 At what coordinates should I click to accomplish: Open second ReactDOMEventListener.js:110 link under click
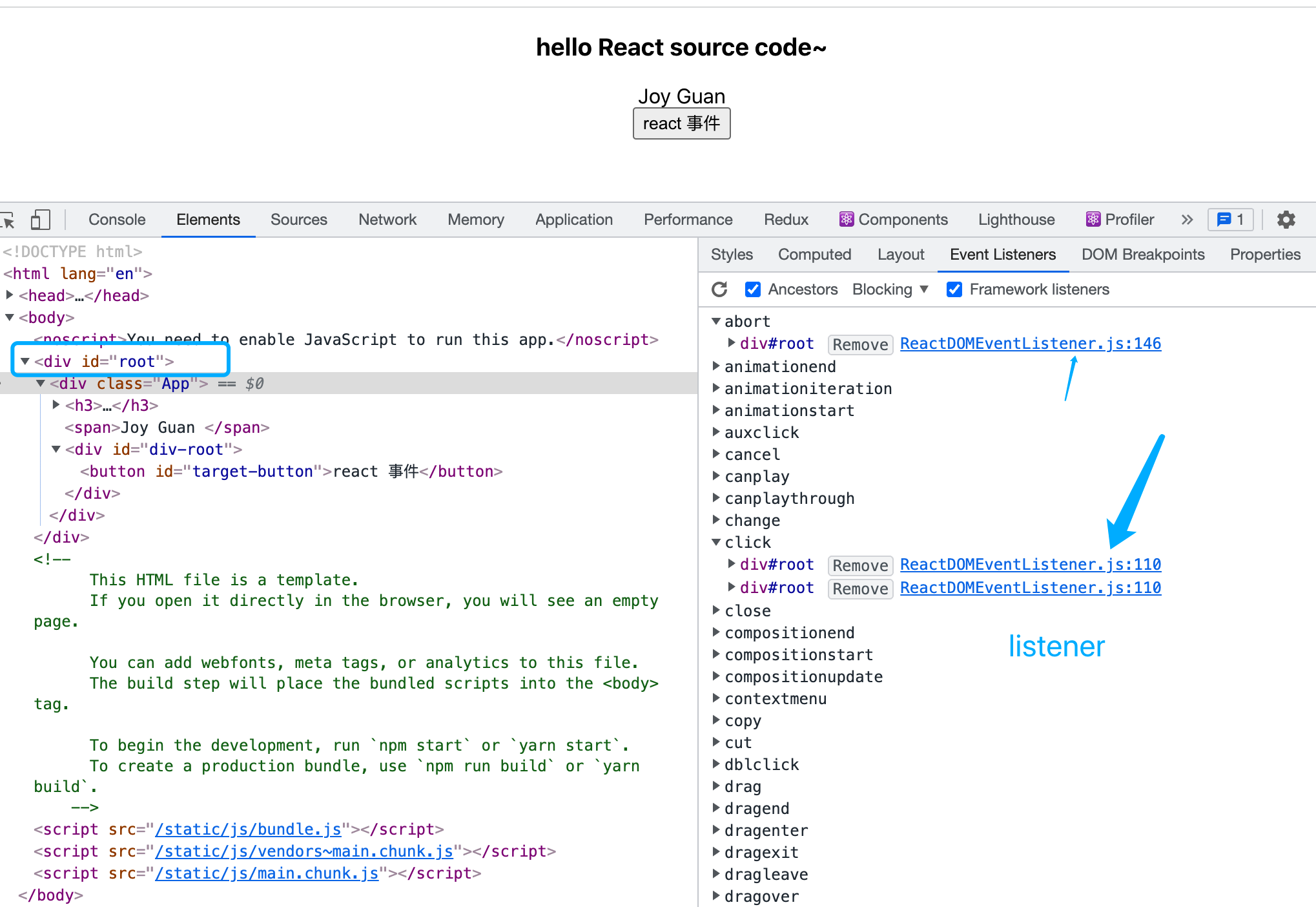tap(1031, 588)
